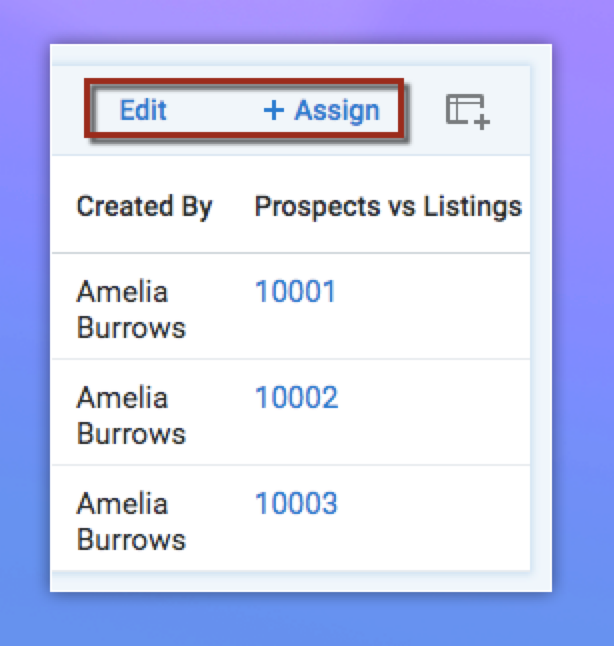Screen dimensions: 614x646
Task: Open the 10001 record link
Action: pos(296,292)
